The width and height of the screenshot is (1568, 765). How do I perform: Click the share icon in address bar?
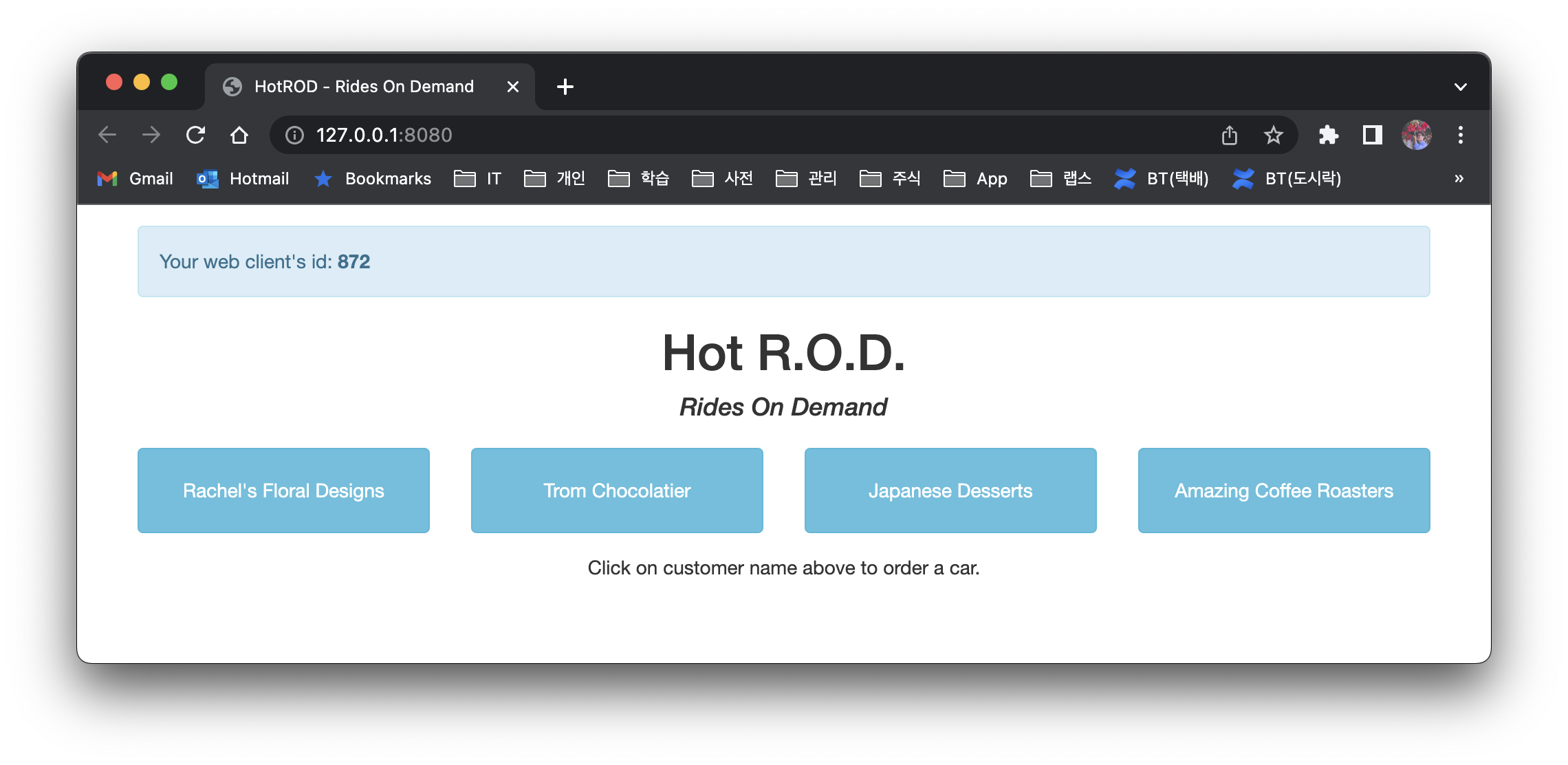click(x=1230, y=135)
